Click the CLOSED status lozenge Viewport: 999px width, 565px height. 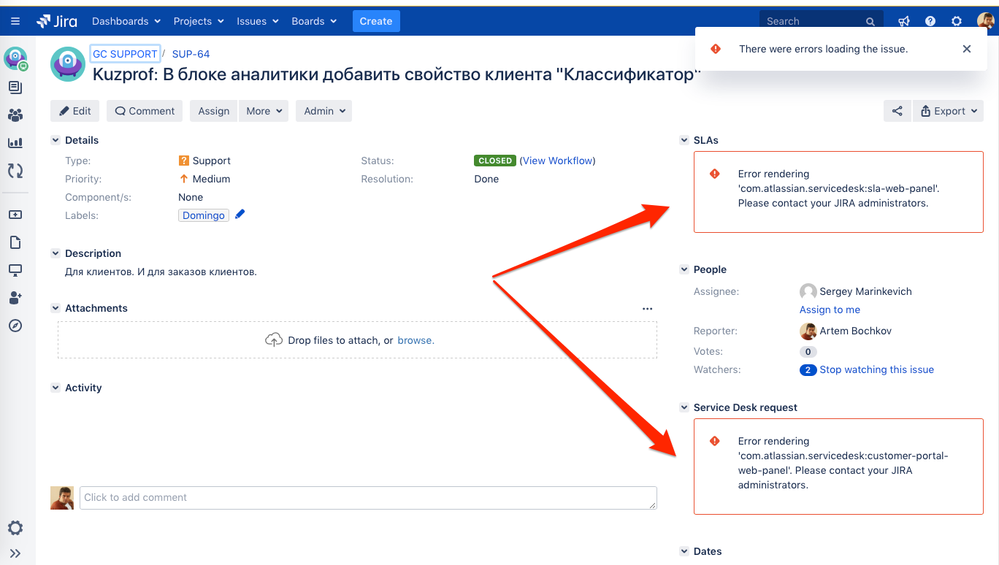(x=494, y=161)
